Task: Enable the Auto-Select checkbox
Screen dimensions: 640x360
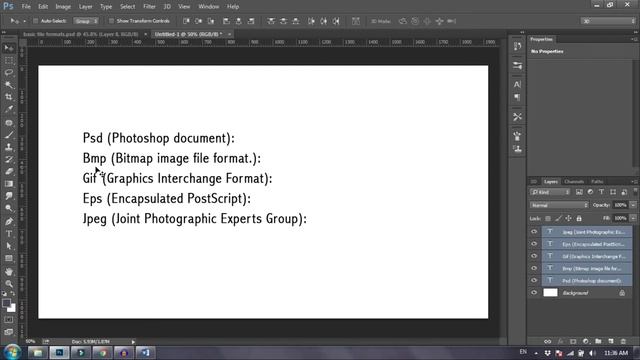Action: (36, 21)
